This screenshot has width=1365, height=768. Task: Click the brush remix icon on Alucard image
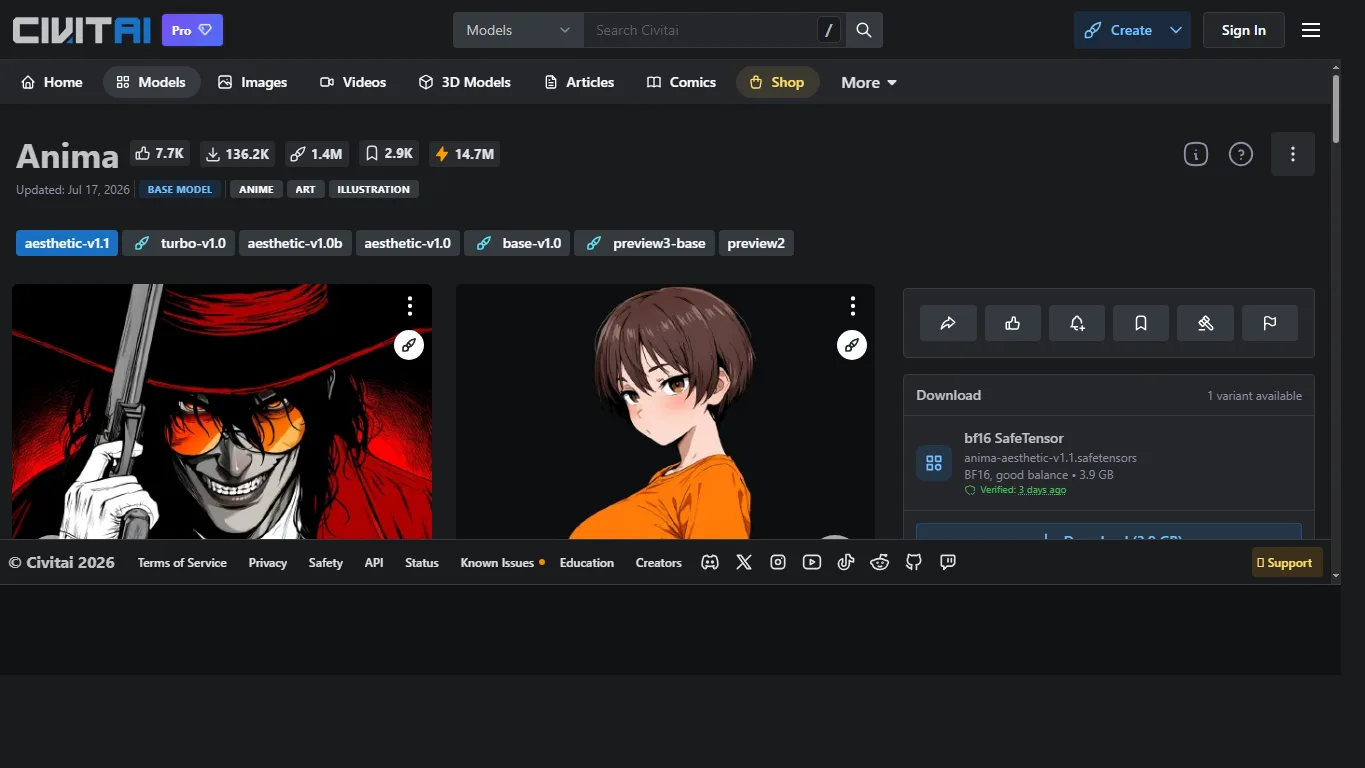pos(409,345)
